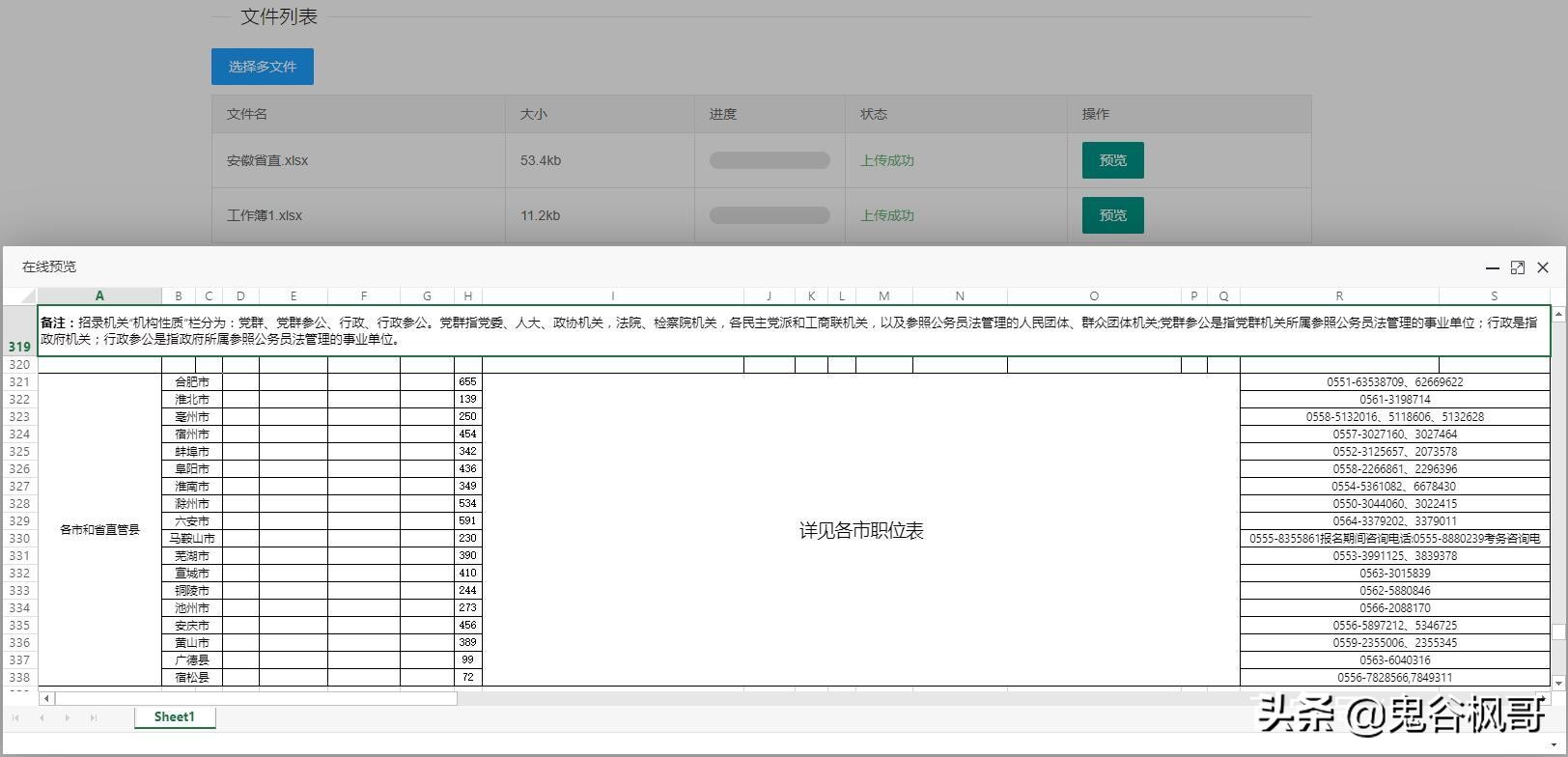Click the 合肥市 cell

click(x=192, y=382)
